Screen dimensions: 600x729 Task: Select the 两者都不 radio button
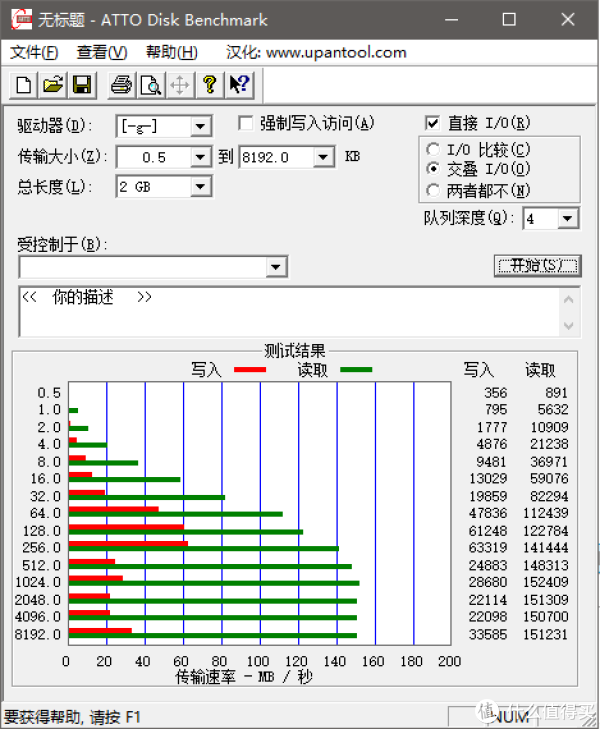(x=433, y=190)
